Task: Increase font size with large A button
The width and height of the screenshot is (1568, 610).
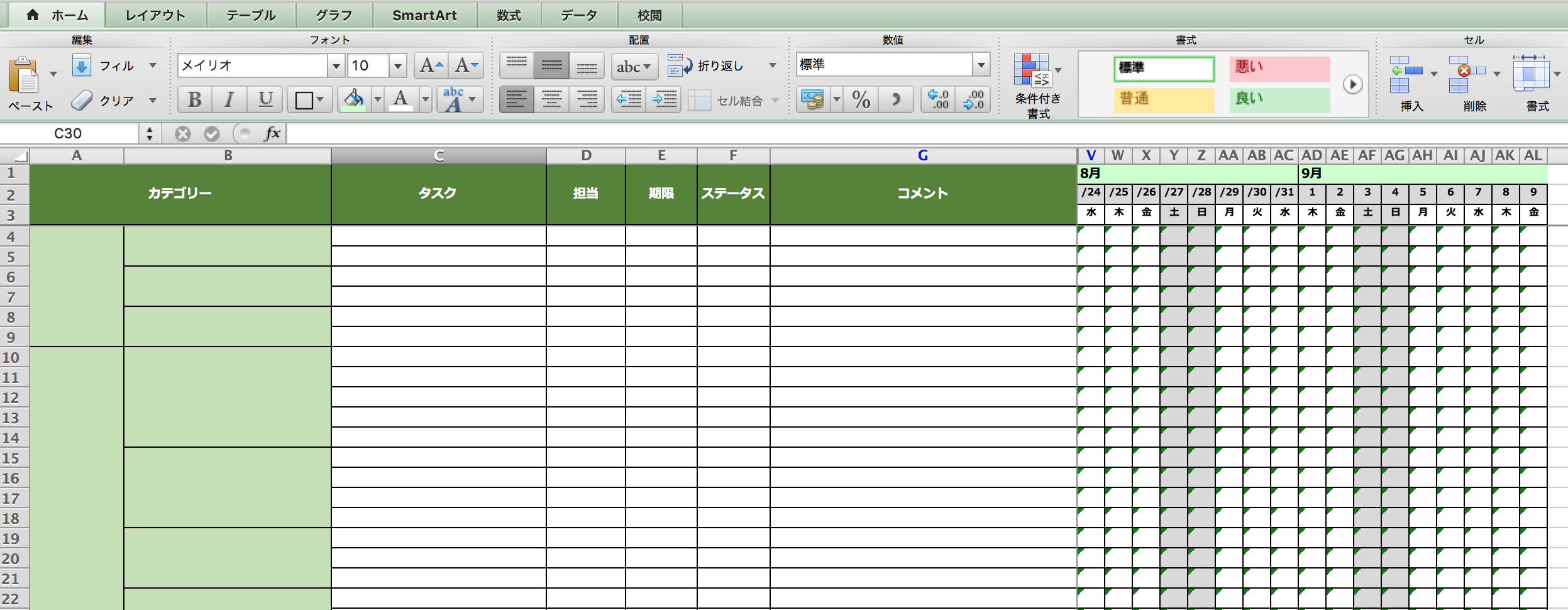Action: [431, 65]
